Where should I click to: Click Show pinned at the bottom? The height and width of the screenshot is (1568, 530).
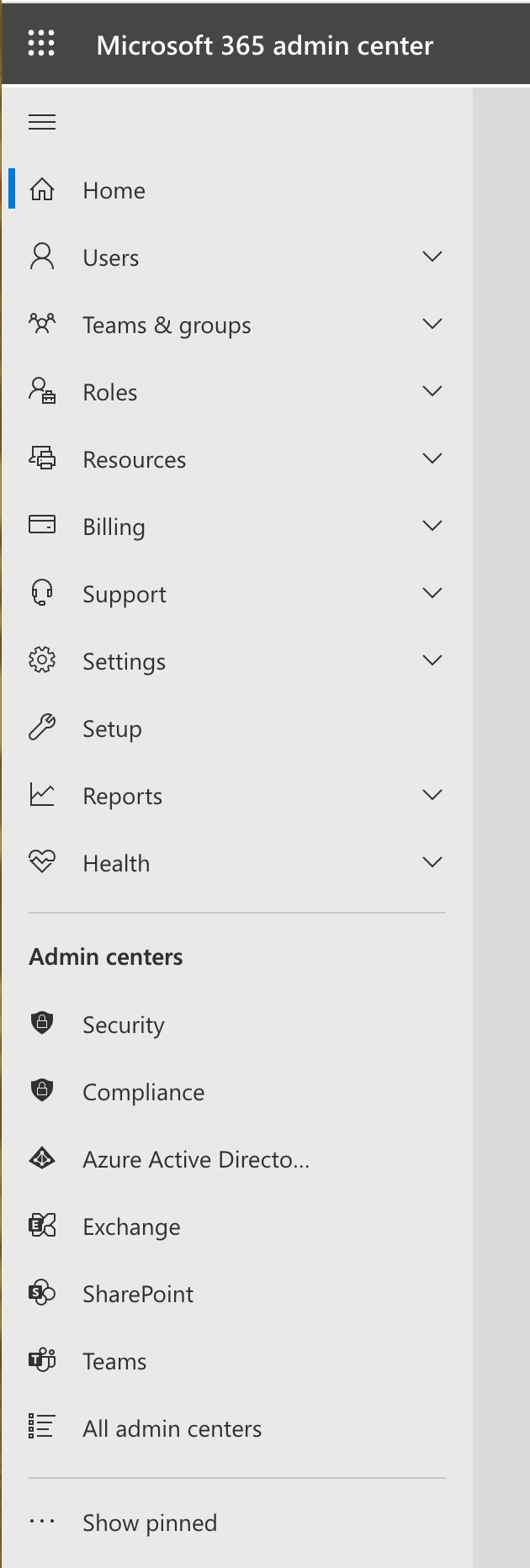[x=150, y=1523]
